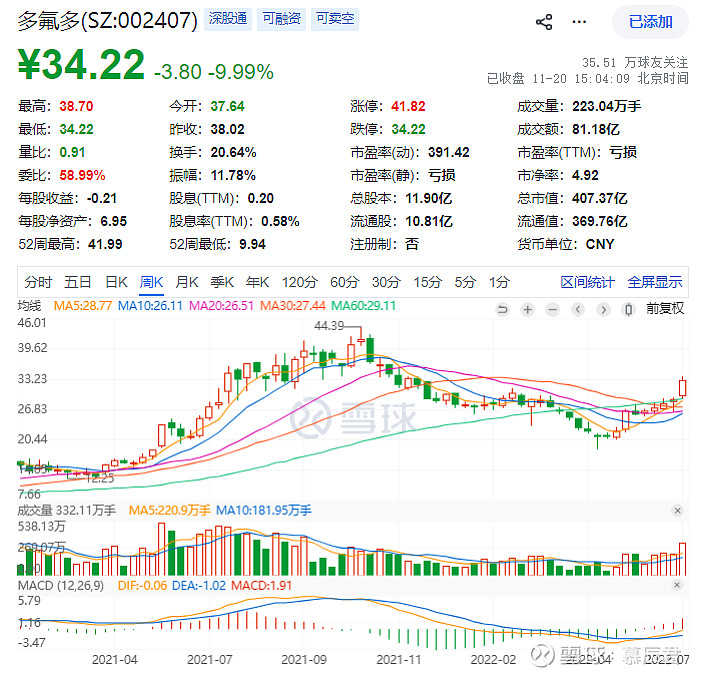The height and width of the screenshot is (677, 702).
Task: Click the MA10:26.11 label
Action: 150,306
